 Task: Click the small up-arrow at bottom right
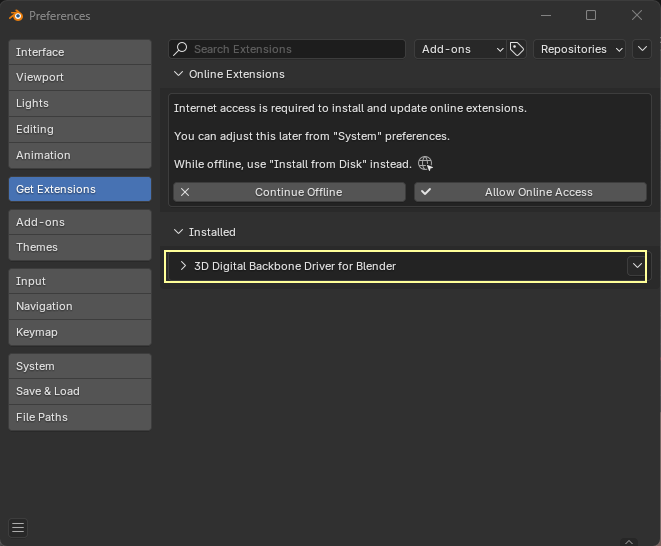629,542
